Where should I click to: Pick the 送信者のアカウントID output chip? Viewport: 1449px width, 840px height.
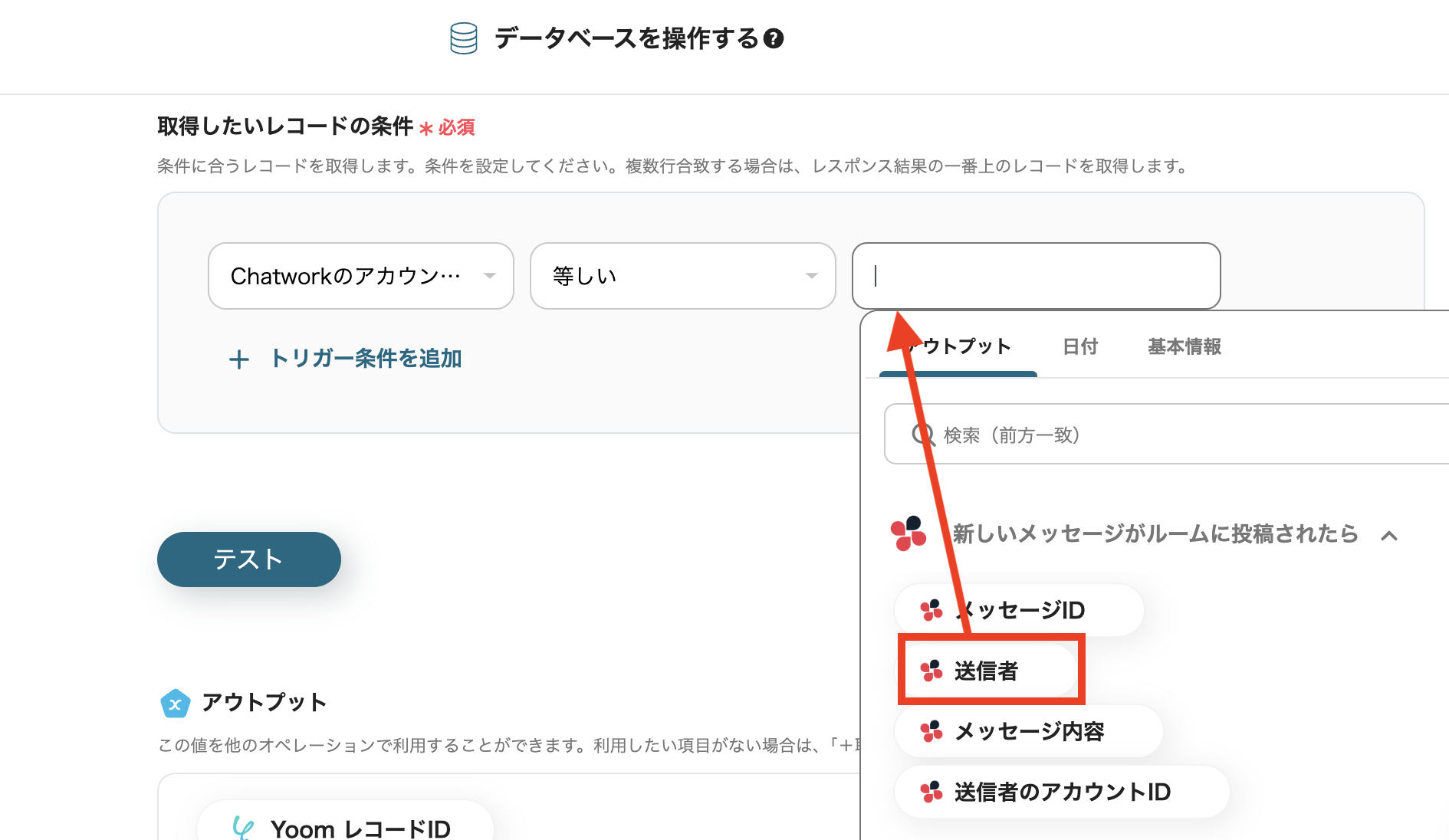click(x=1062, y=792)
